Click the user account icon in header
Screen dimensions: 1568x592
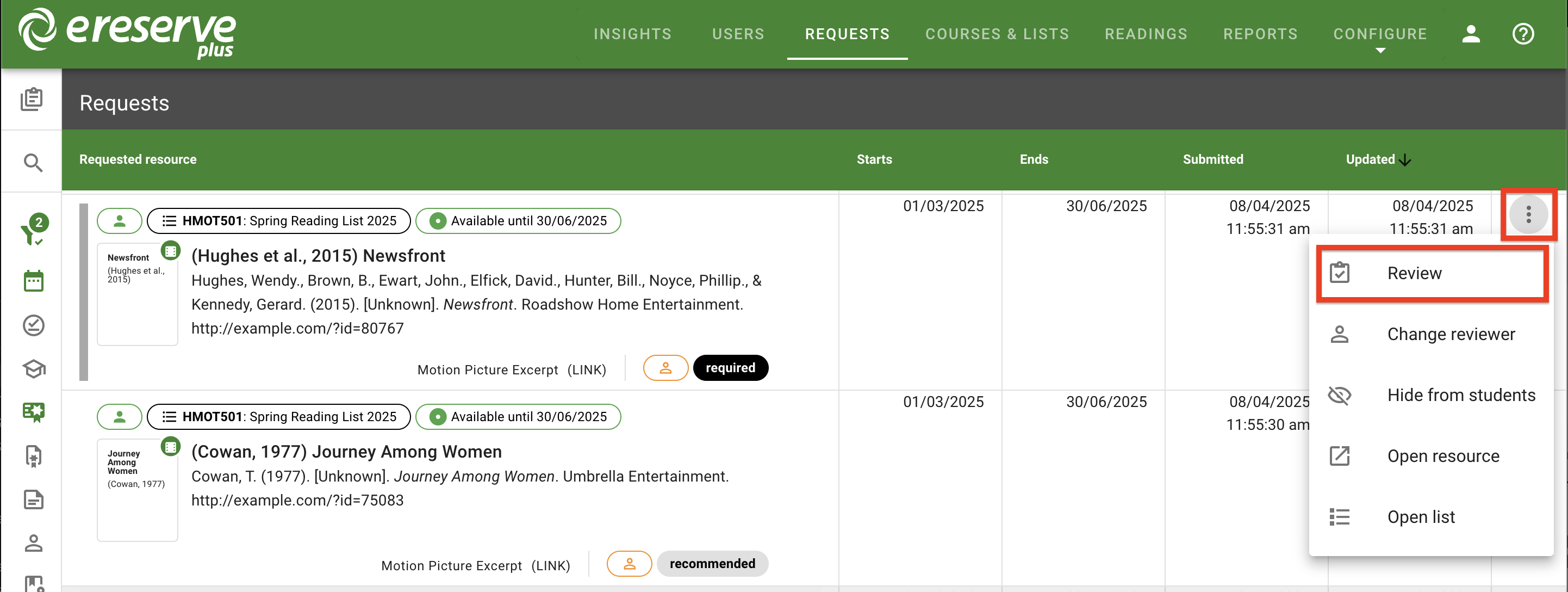1470,34
